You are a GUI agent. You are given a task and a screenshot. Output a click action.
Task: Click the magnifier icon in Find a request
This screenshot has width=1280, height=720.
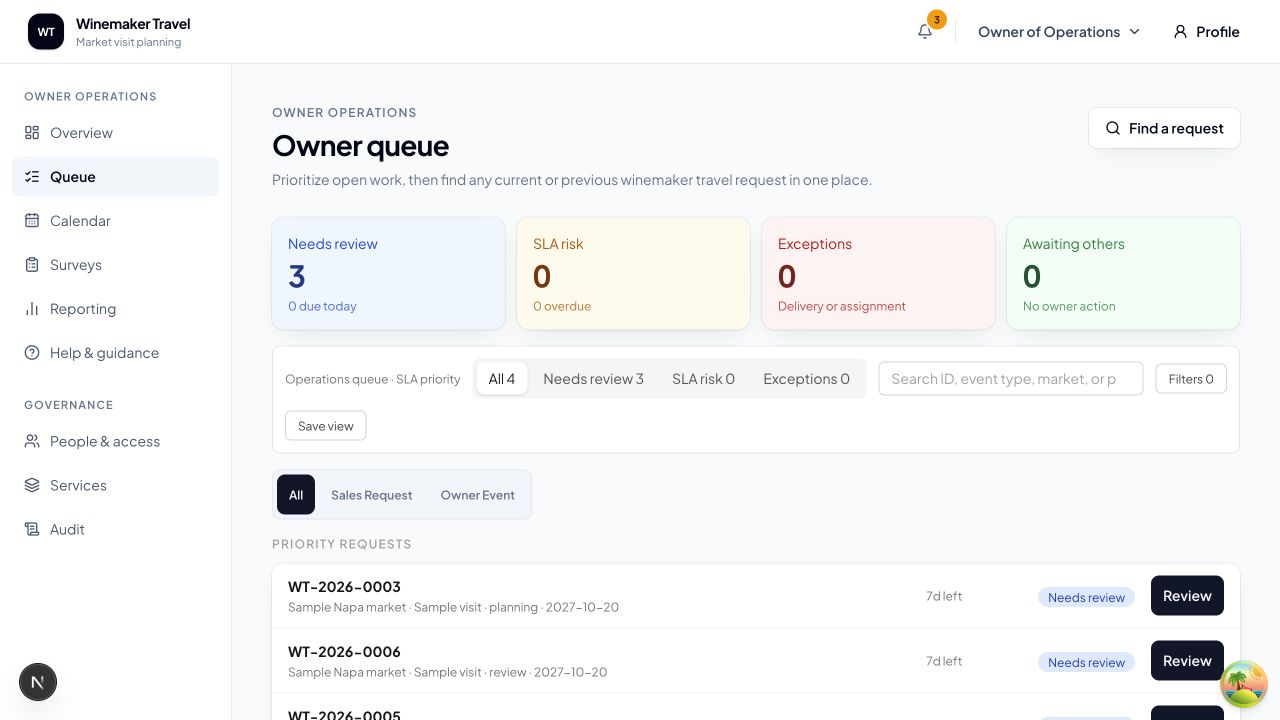(1113, 128)
